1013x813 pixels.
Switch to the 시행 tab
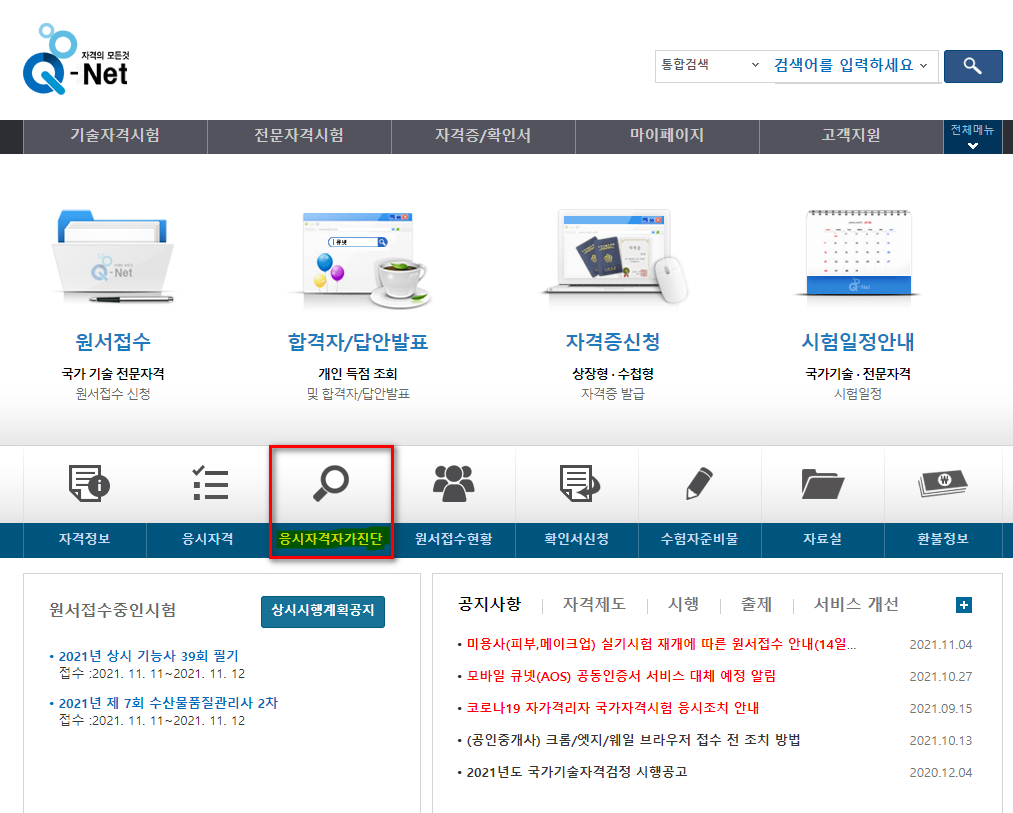coord(684,604)
